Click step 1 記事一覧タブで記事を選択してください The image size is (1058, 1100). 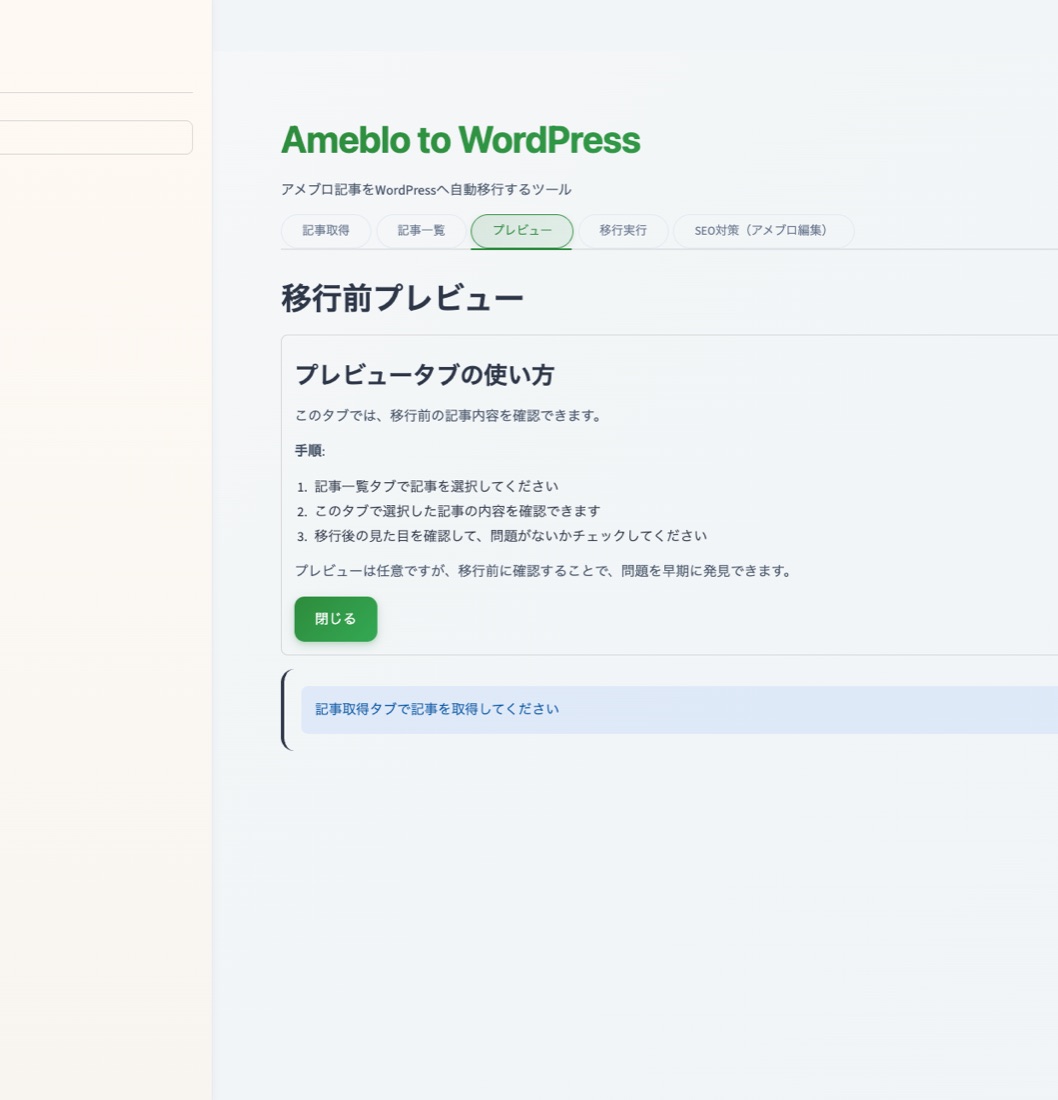pos(436,486)
